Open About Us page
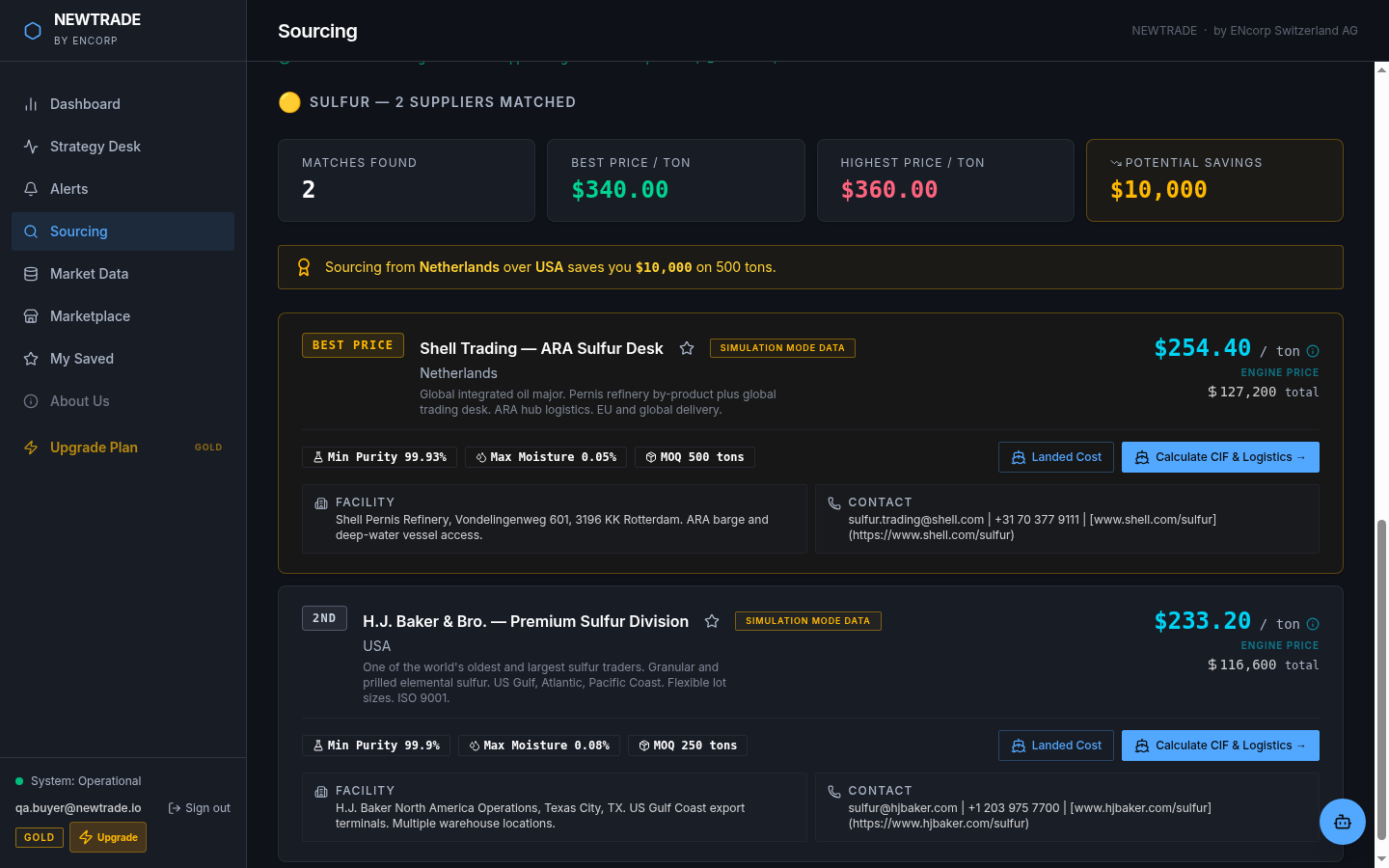 [123, 401]
